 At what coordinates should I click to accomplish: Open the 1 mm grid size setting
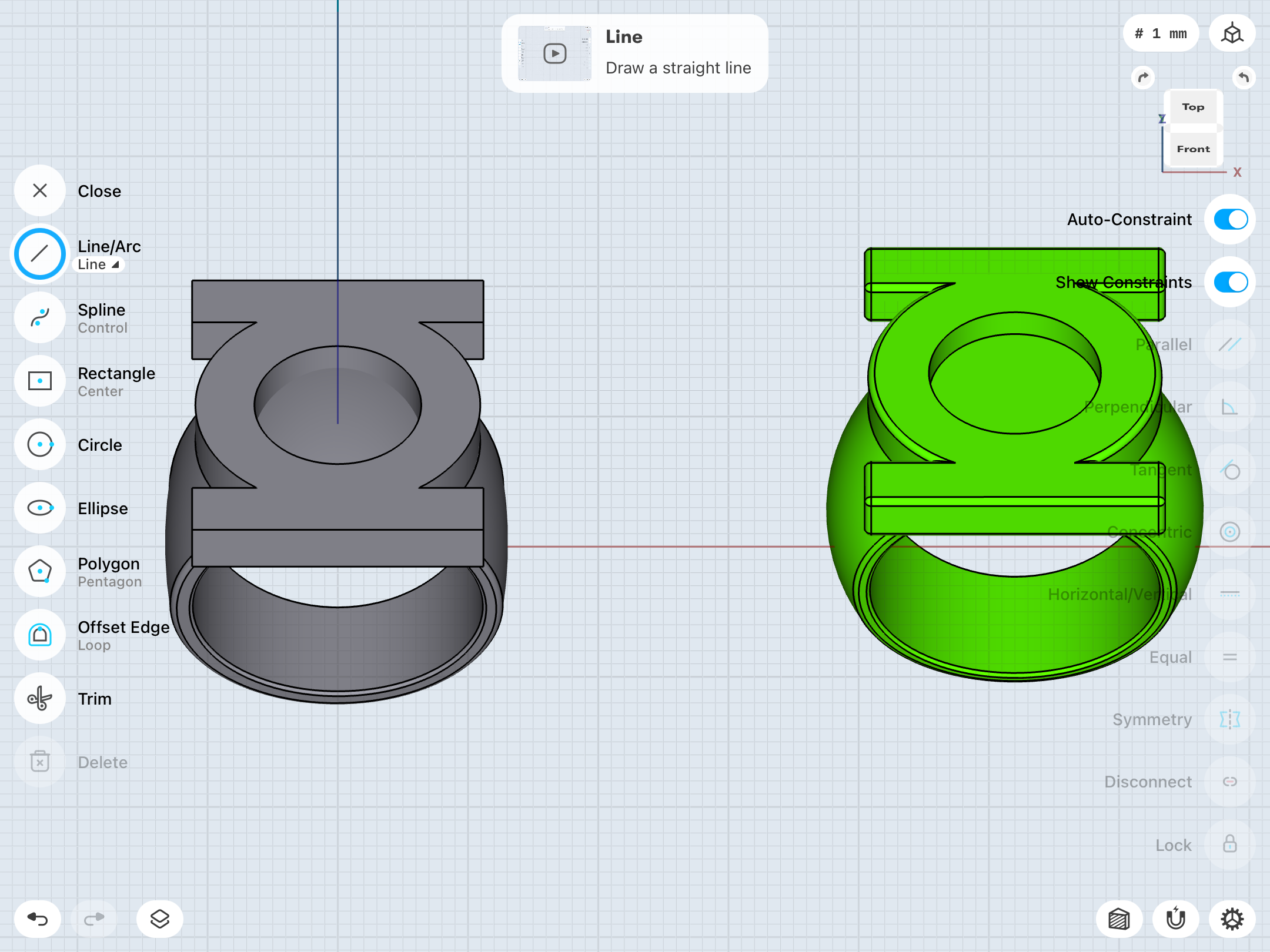[x=1161, y=33]
